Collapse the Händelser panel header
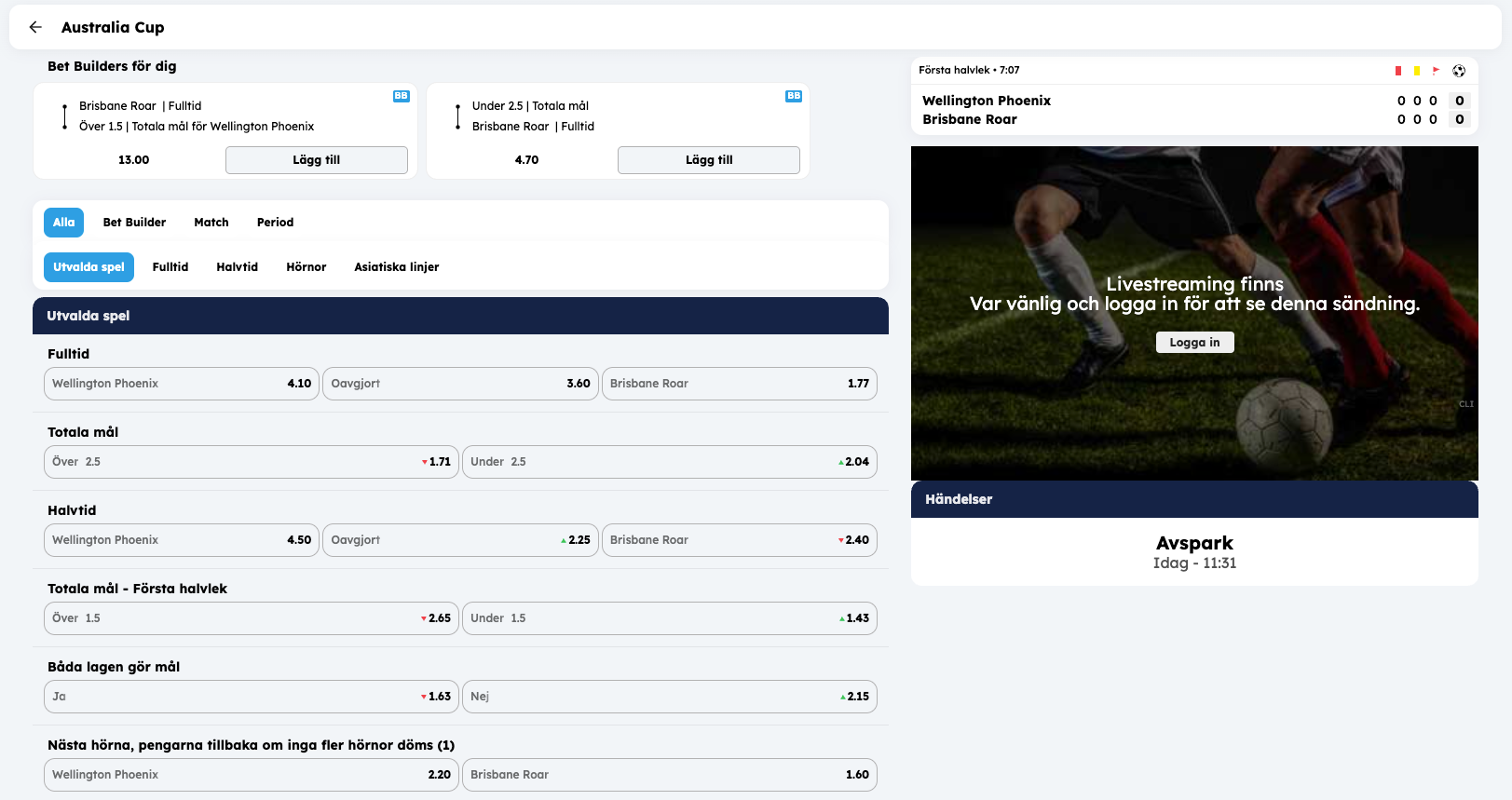The image size is (1512, 800). click(1193, 499)
